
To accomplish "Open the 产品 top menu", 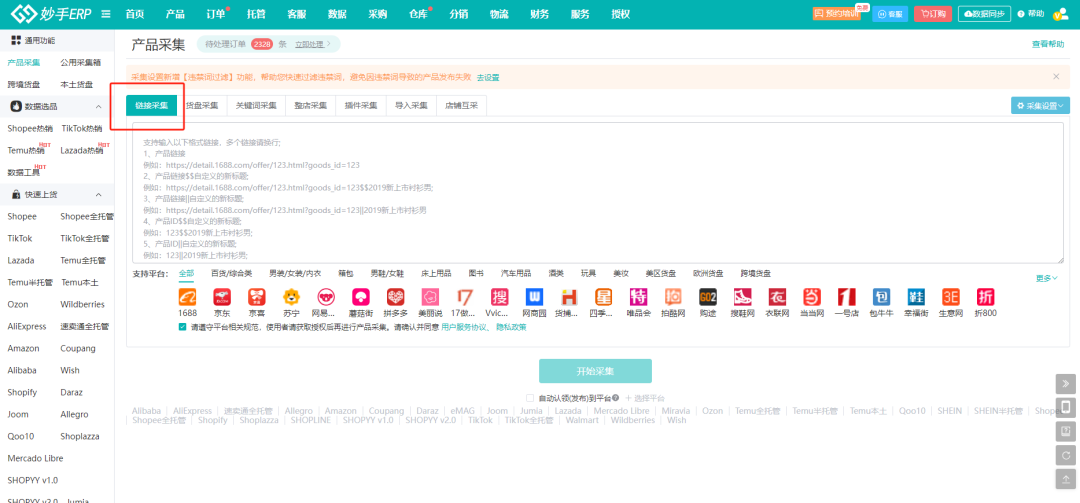I will point(175,14).
